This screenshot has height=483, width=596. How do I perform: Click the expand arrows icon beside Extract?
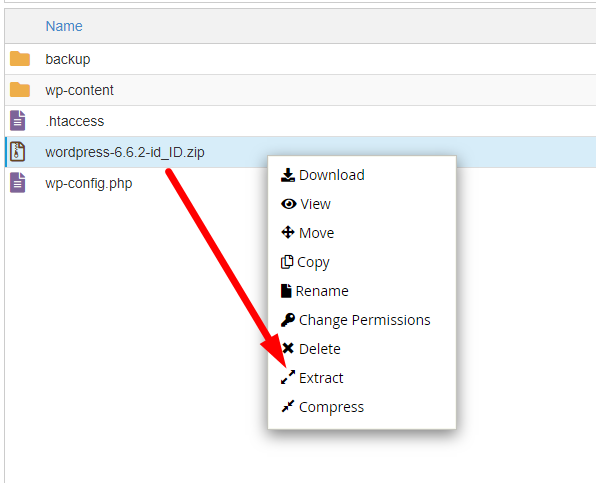click(x=288, y=377)
